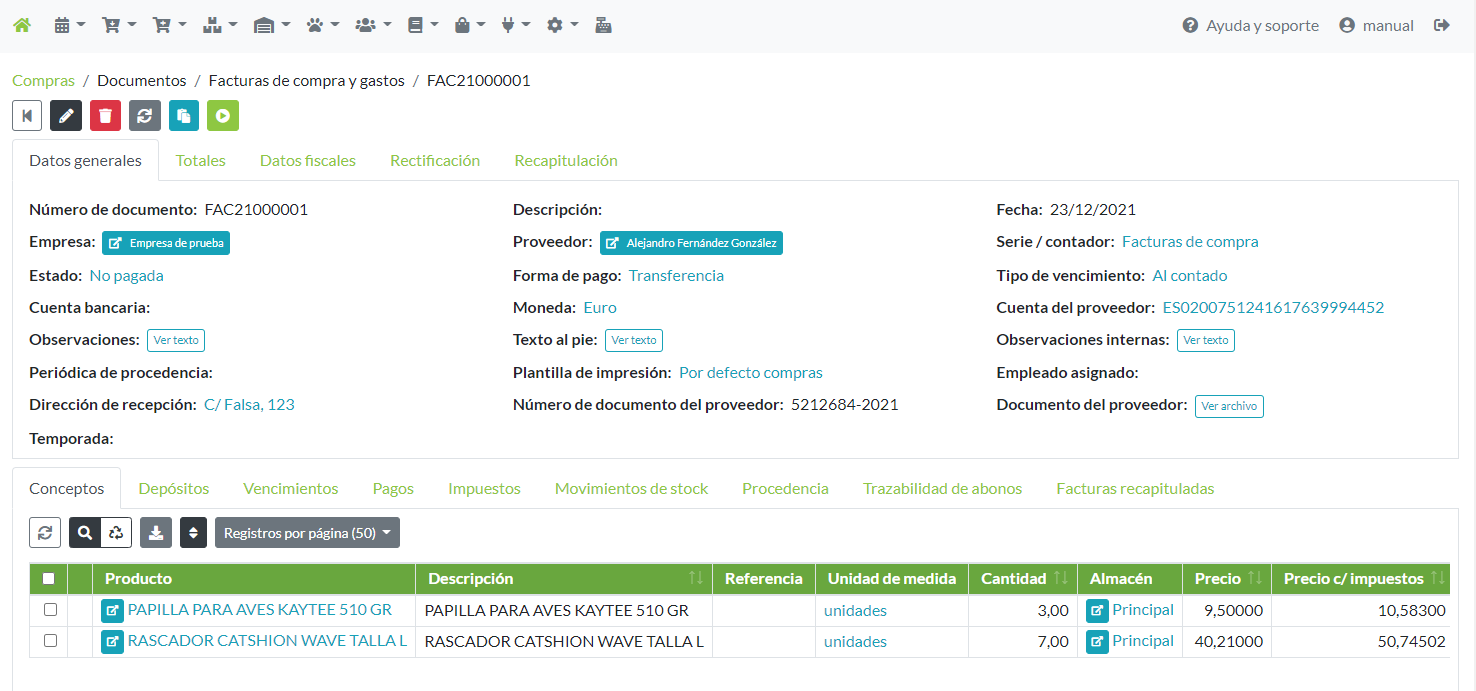Image resolution: width=1476 pixels, height=691 pixels.
Task: Expand the settings gear menu dropdown
Action: 562,26
